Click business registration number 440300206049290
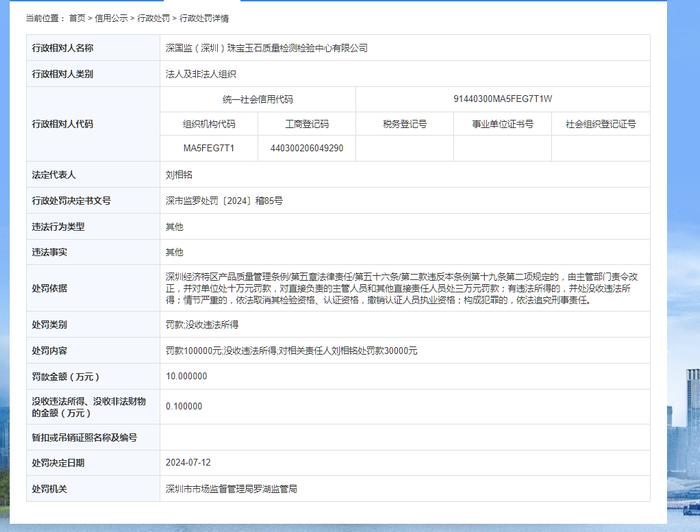The height and width of the screenshot is (532, 700). pos(306,148)
